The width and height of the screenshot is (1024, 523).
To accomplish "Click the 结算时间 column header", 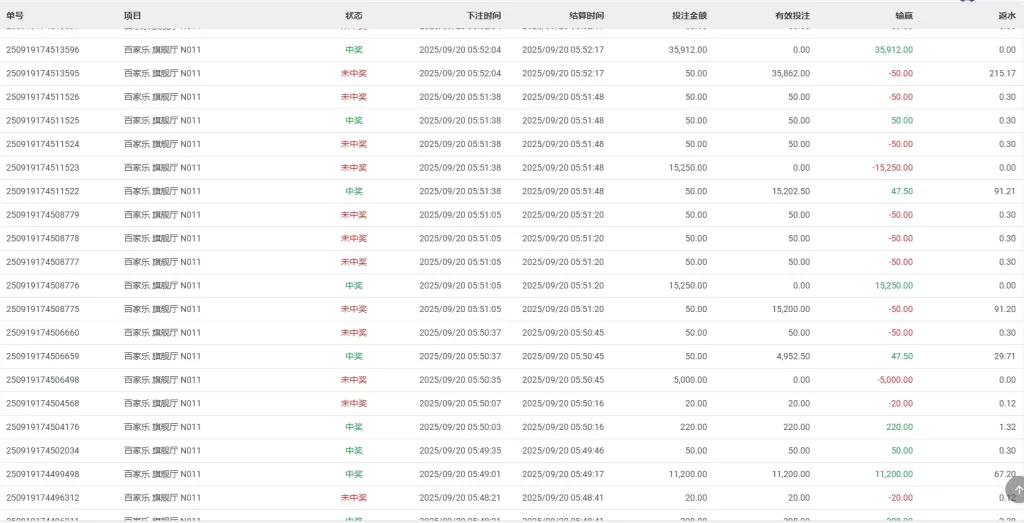I will (x=586, y=16).
